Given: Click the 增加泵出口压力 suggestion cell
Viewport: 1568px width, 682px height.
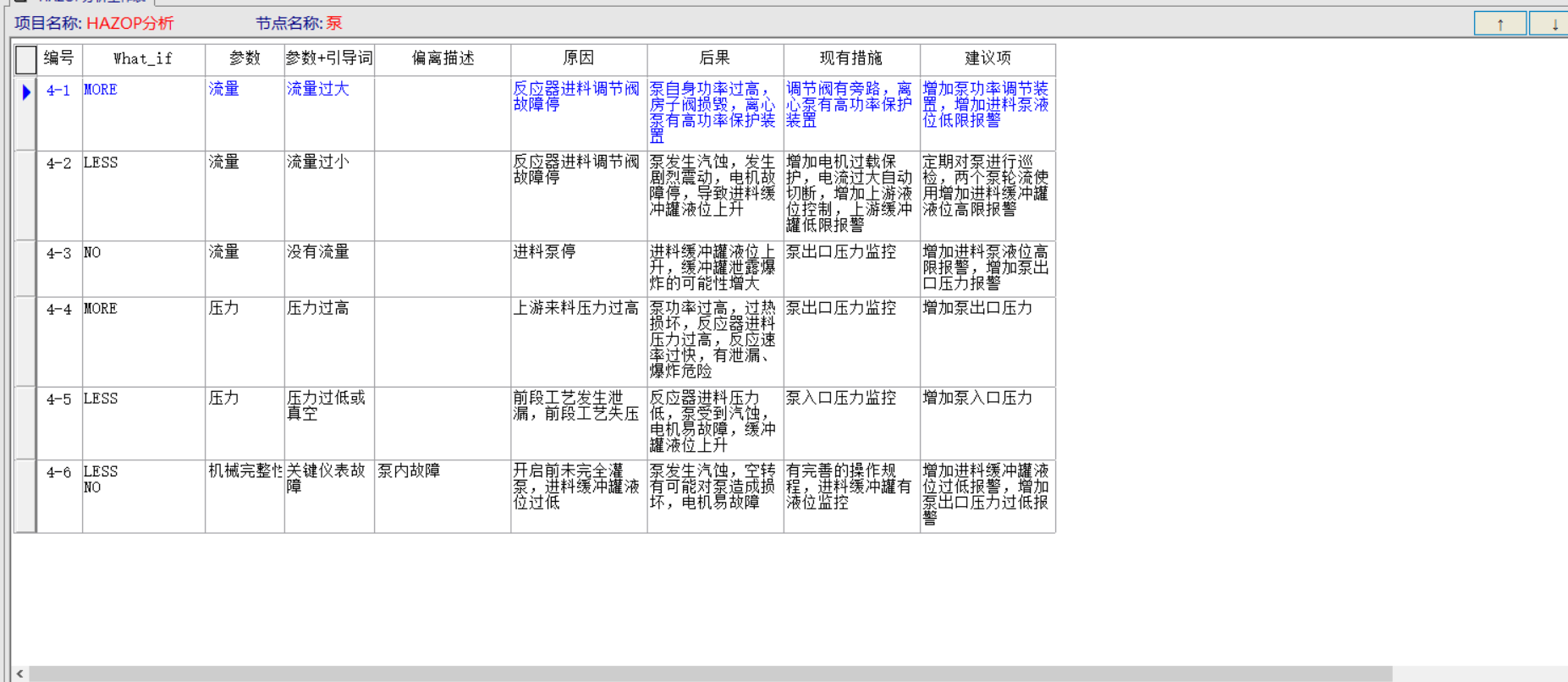Looking at the screenshot, I should tap(988, 342).
